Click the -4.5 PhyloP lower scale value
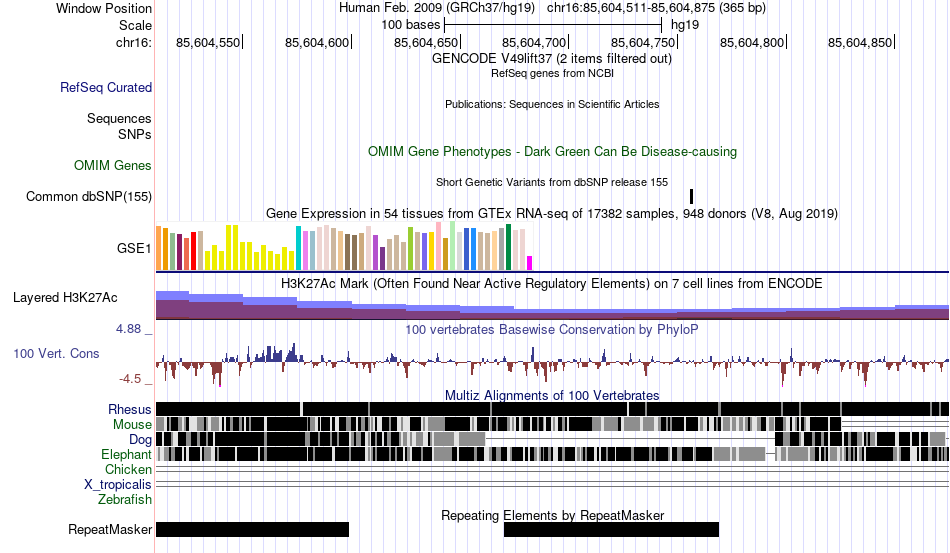 (x=130, y=379)
